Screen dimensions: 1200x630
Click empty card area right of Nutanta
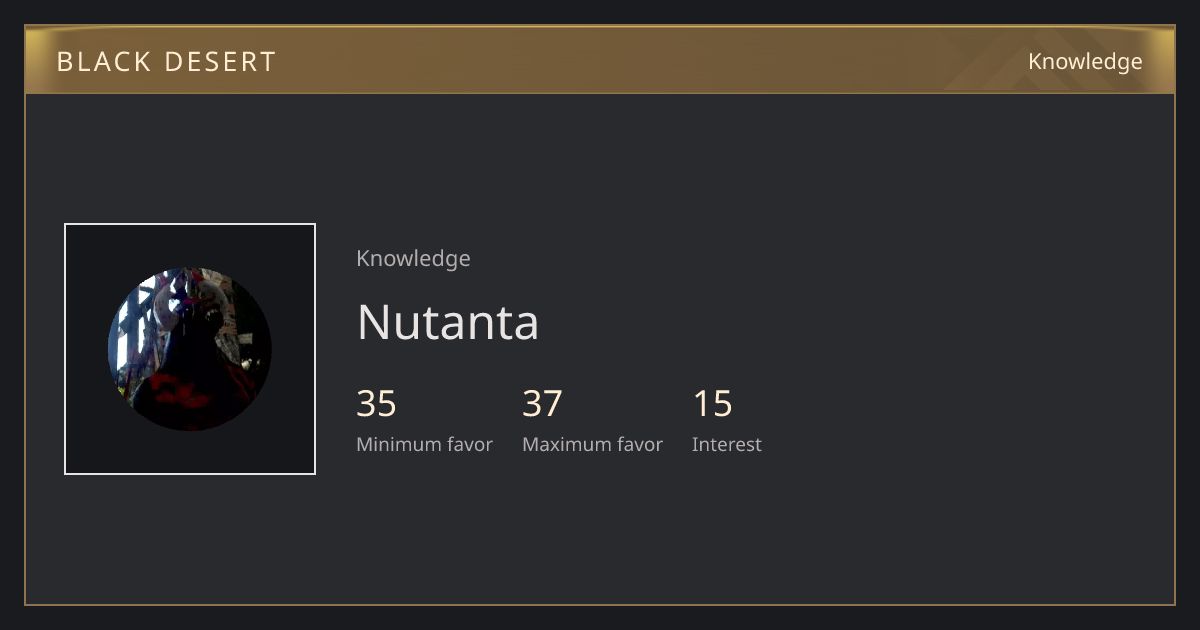click(850, 321)
